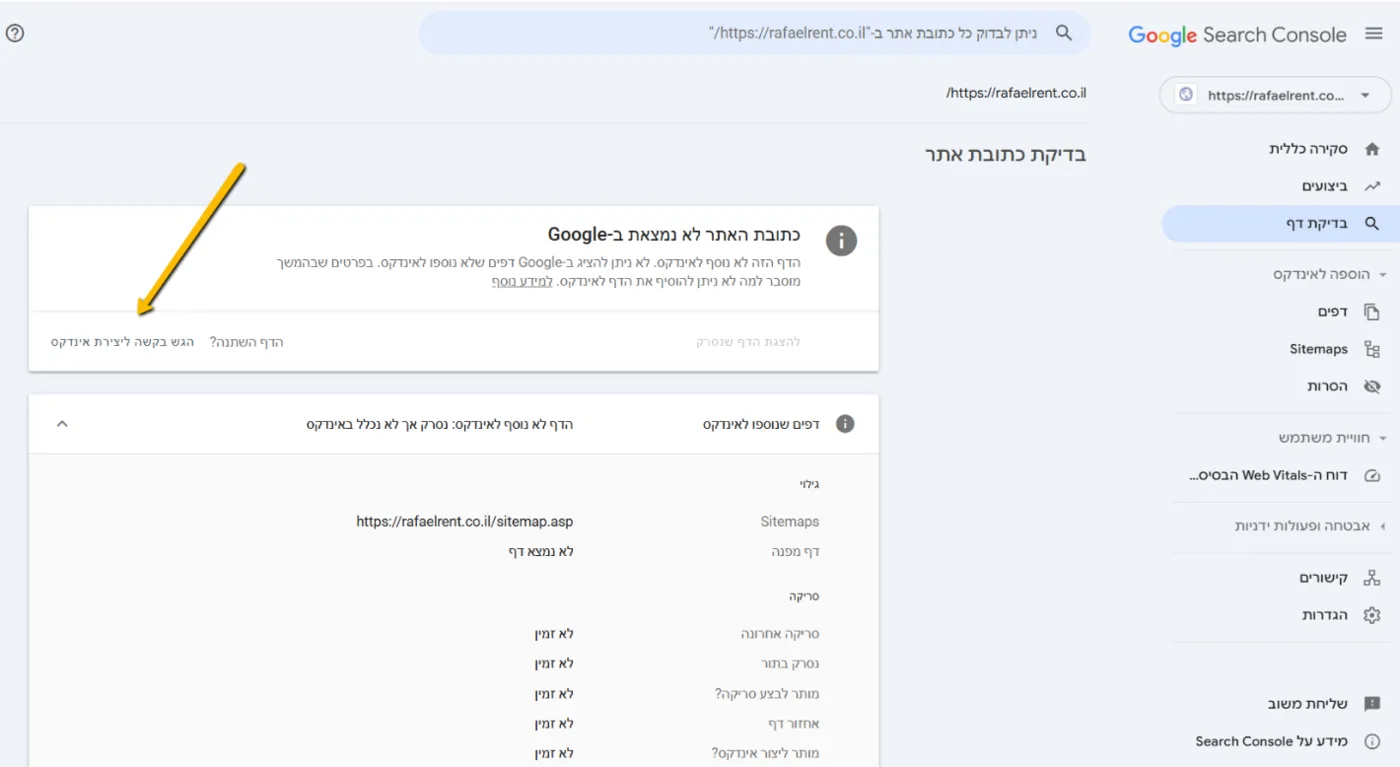Click the home icon beside סקירה כללית
This screenshot has width=1400, height=767.
tap(1372, 149)
